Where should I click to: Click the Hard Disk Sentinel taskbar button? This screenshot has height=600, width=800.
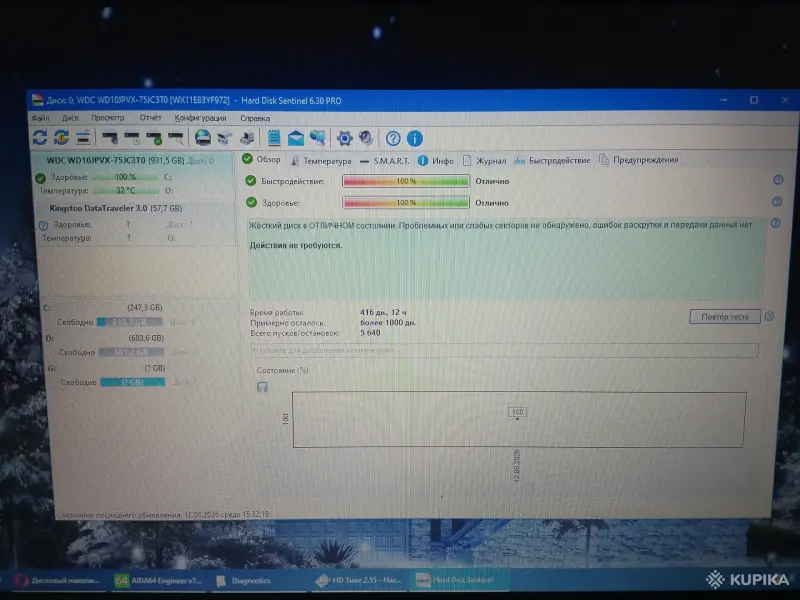pos(457,580)
